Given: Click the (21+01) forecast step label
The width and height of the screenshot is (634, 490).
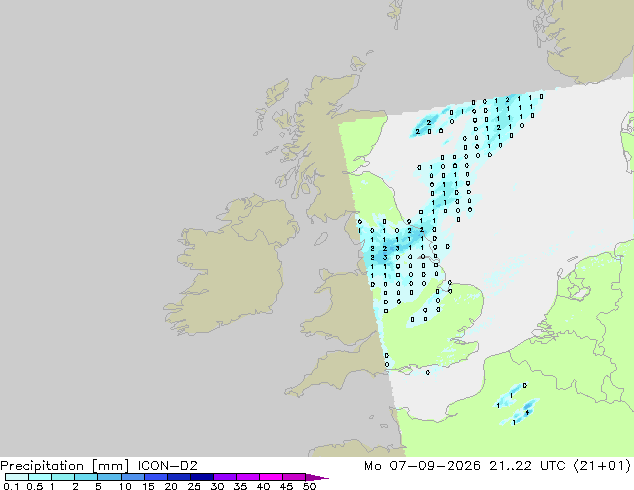Looking at the screenshot, I should [x=602, y=465].
